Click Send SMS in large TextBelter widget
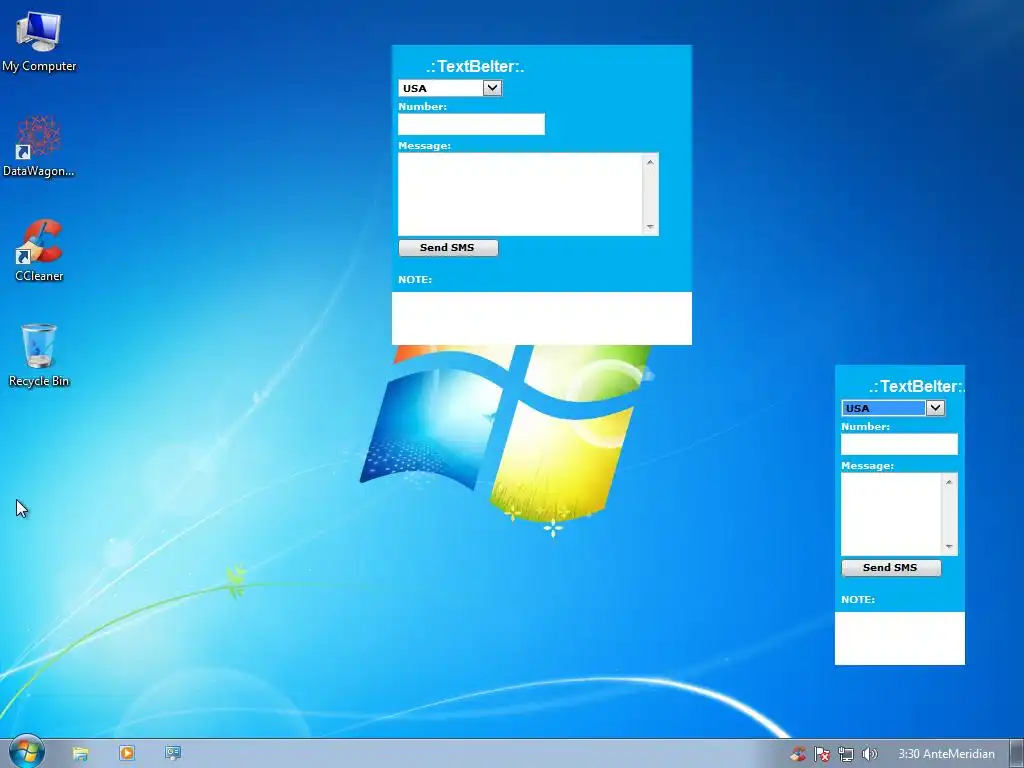Viewport: 1024px width, 768px height. click(448, 248)
